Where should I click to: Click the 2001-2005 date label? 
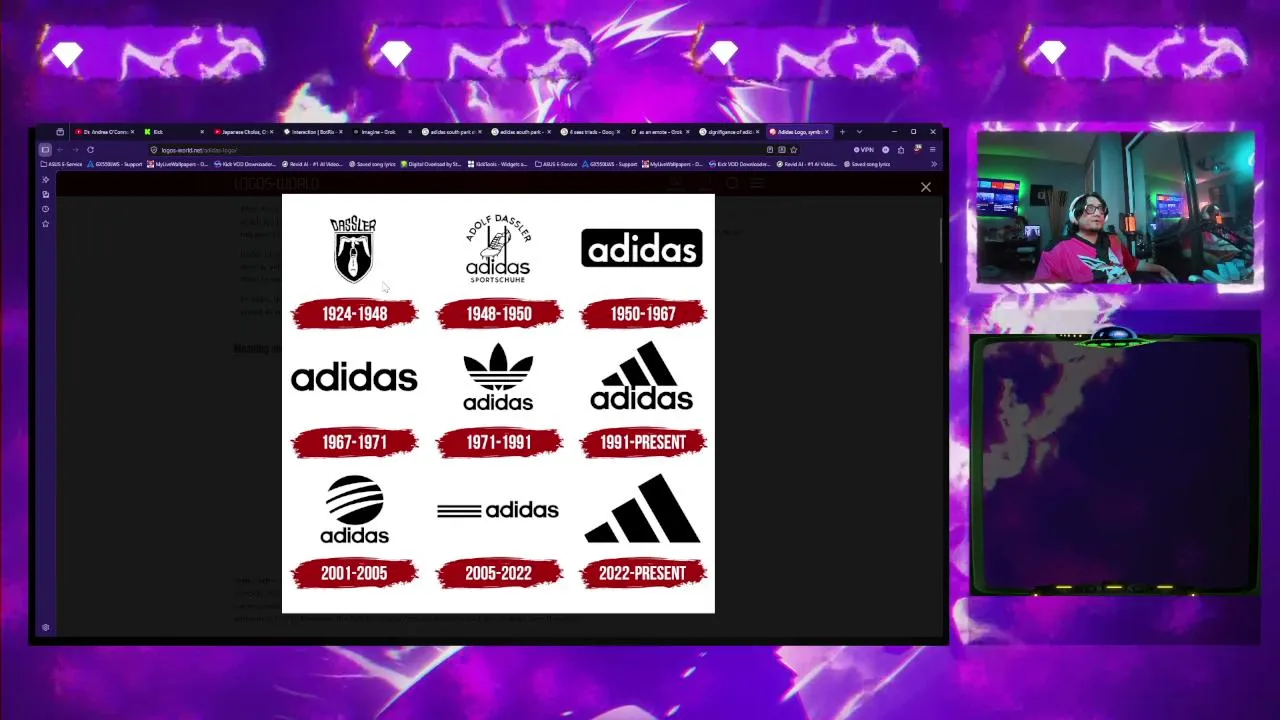tap(354, 573)
